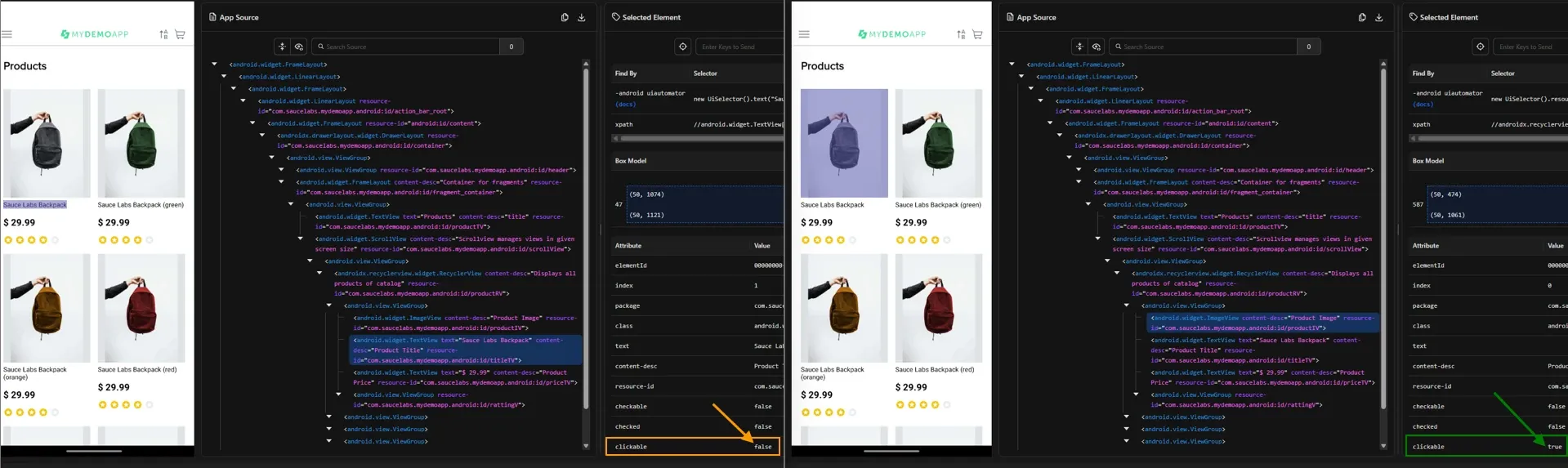The width and height of the screenshot is (1568, 468).
Task: Collapse the 'Container for fragments' FrameLayout in the right tree
Action: (1079, 181)
